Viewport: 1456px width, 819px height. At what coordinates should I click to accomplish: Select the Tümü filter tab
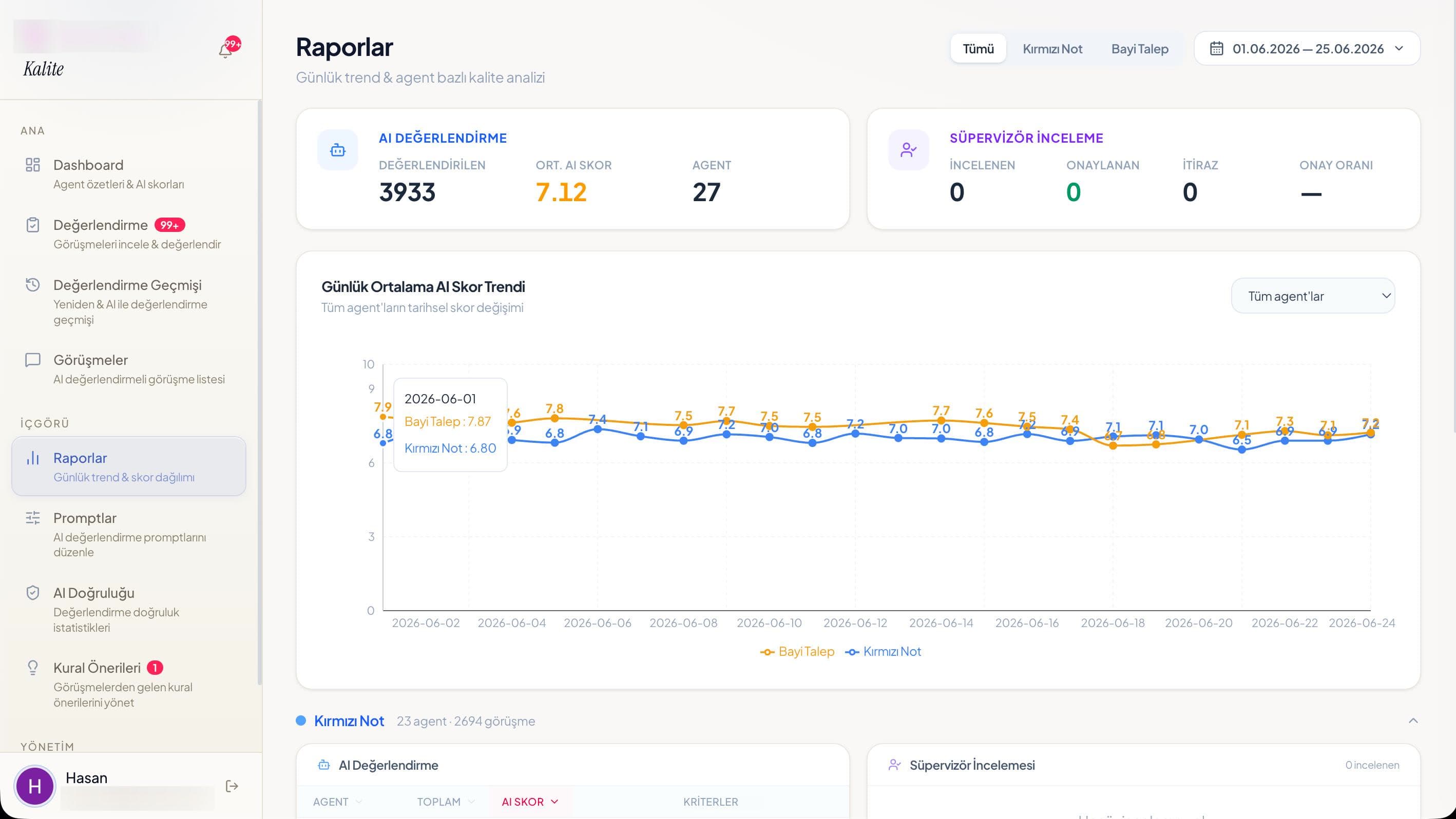click(979, 49)
